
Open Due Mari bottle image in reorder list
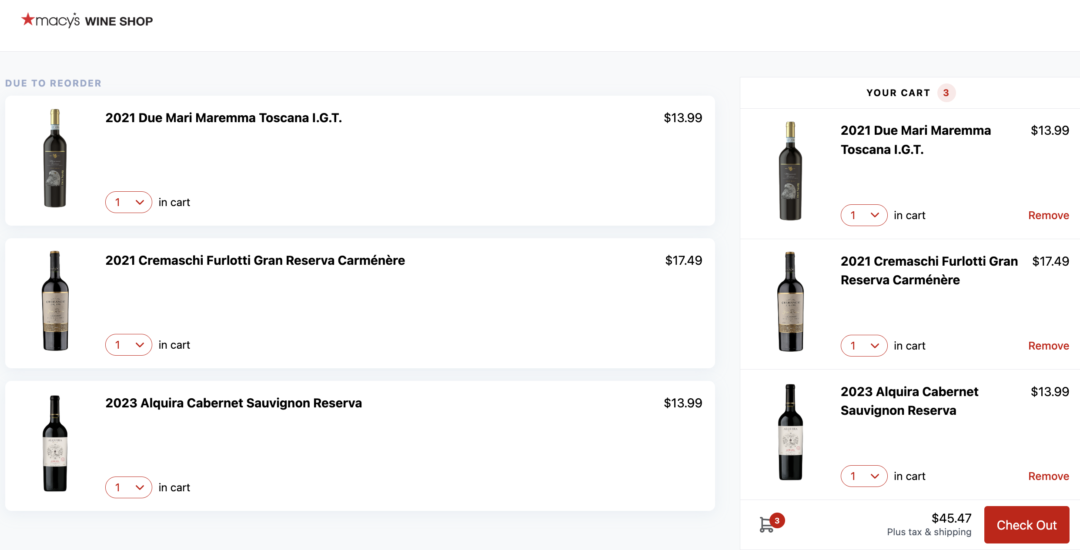coord(55,158)
